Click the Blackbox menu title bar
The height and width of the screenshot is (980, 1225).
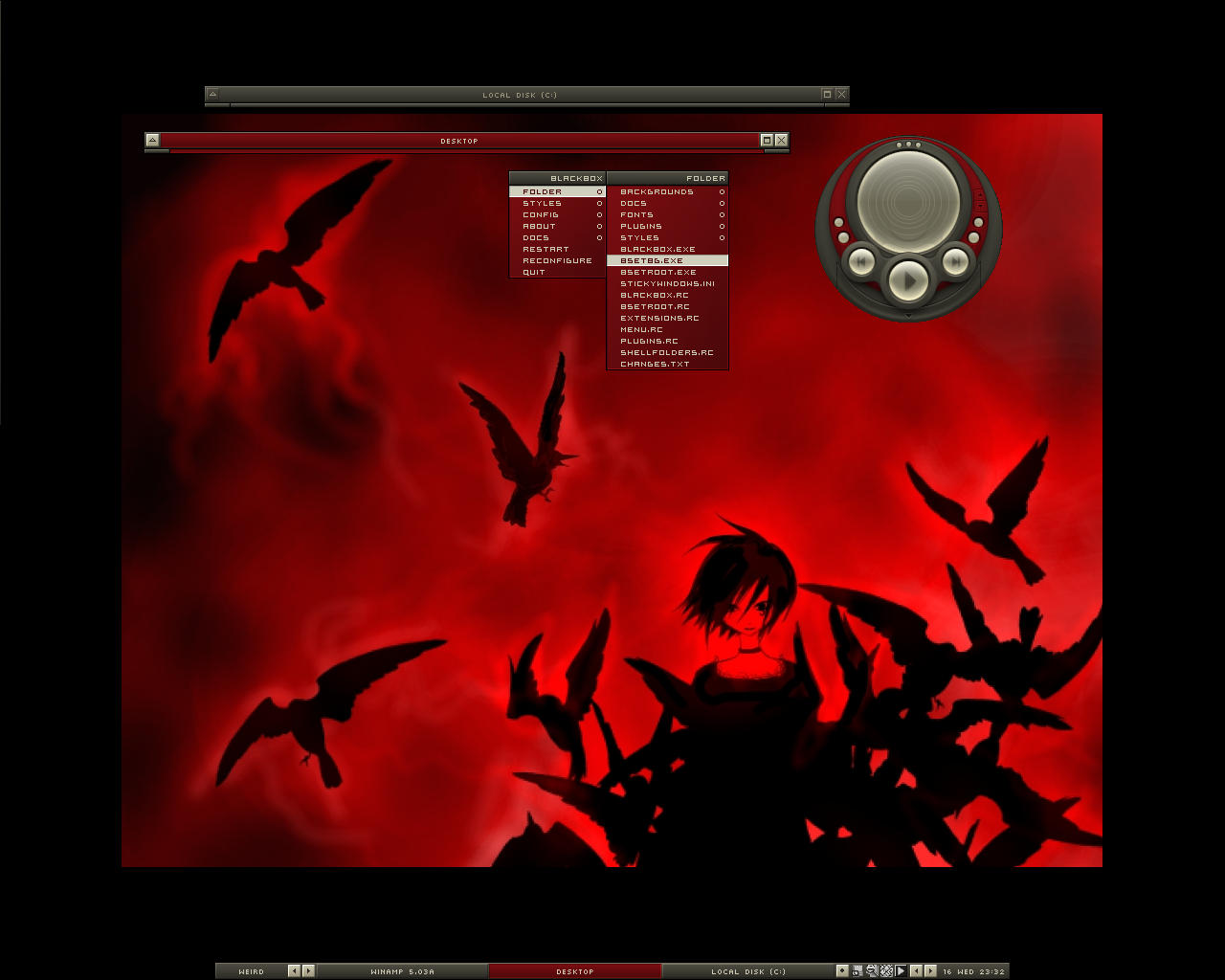[557, 178]
